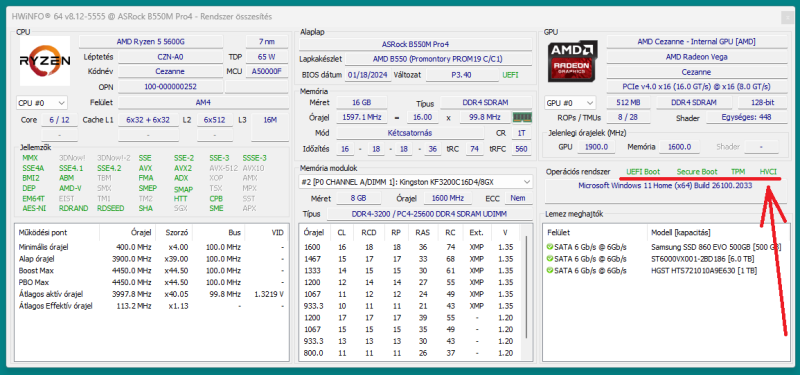Viewport: 800px width, 375px height.
Task: Close the system summary window
Action: pyautogui.click(x=786, y=17)
